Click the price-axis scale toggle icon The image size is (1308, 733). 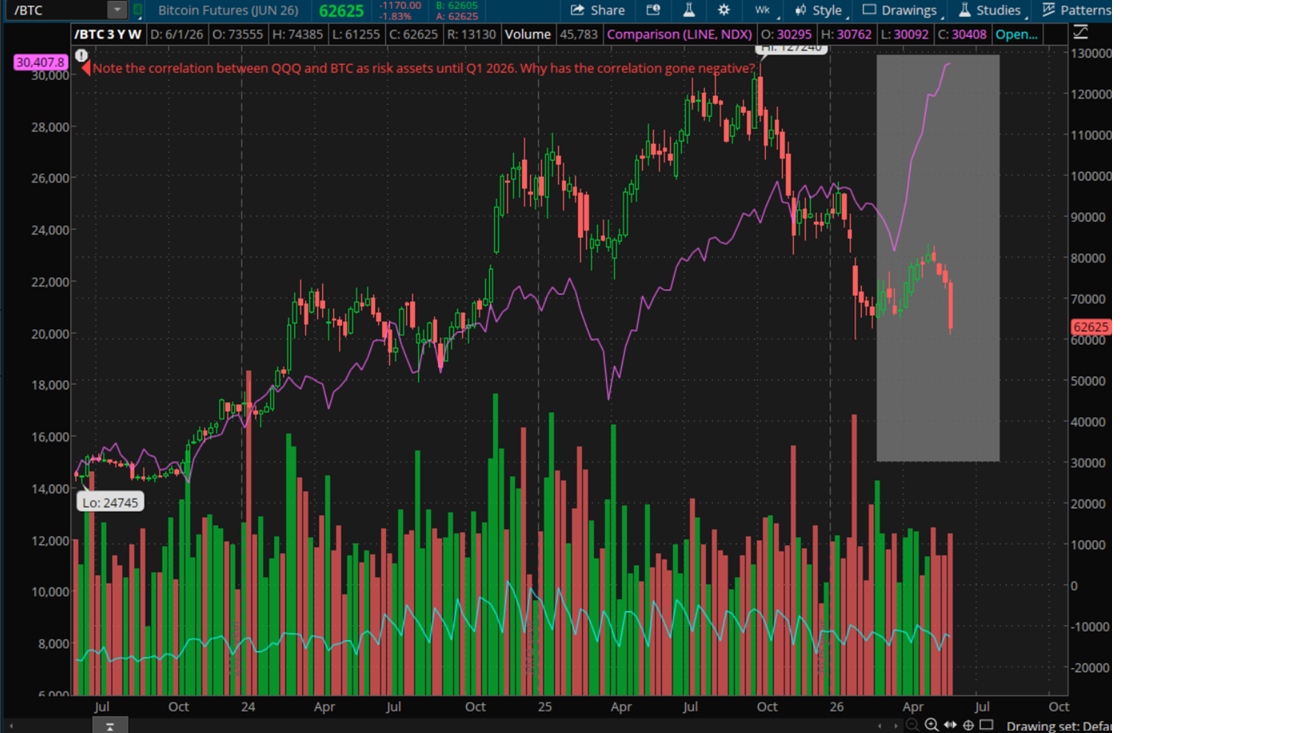click(1081, 33)
